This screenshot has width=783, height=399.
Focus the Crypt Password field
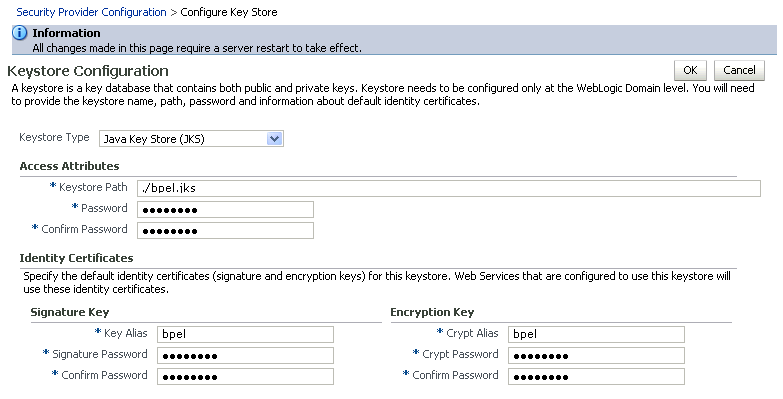596,355
